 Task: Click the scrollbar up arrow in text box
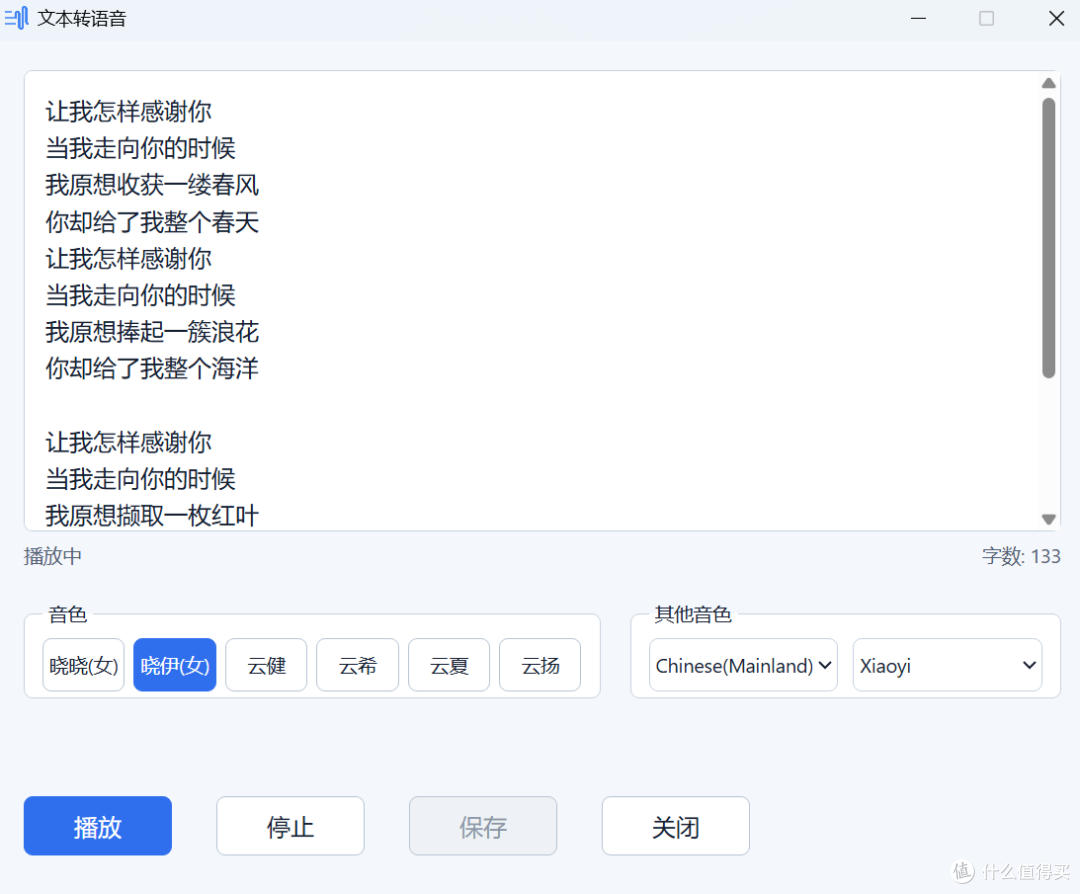pos(1048,83)
